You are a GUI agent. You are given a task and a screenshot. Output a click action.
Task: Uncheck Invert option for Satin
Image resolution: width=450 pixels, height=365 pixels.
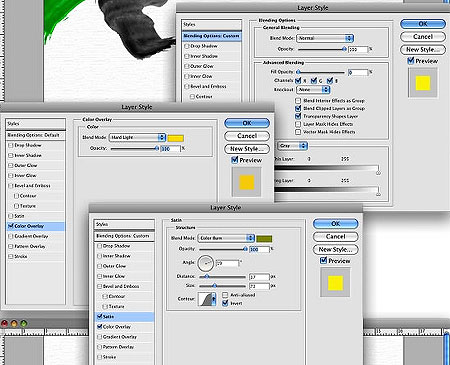[225, 303]
